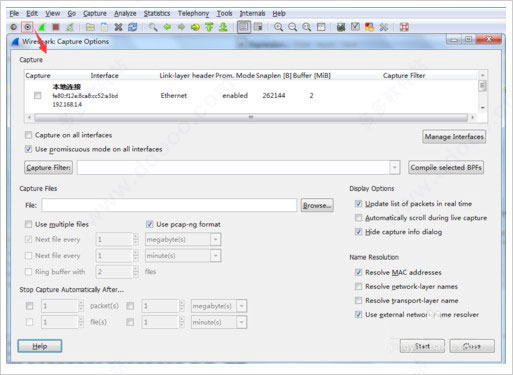Enable Automatically scroll during live capture

point(358,218)
